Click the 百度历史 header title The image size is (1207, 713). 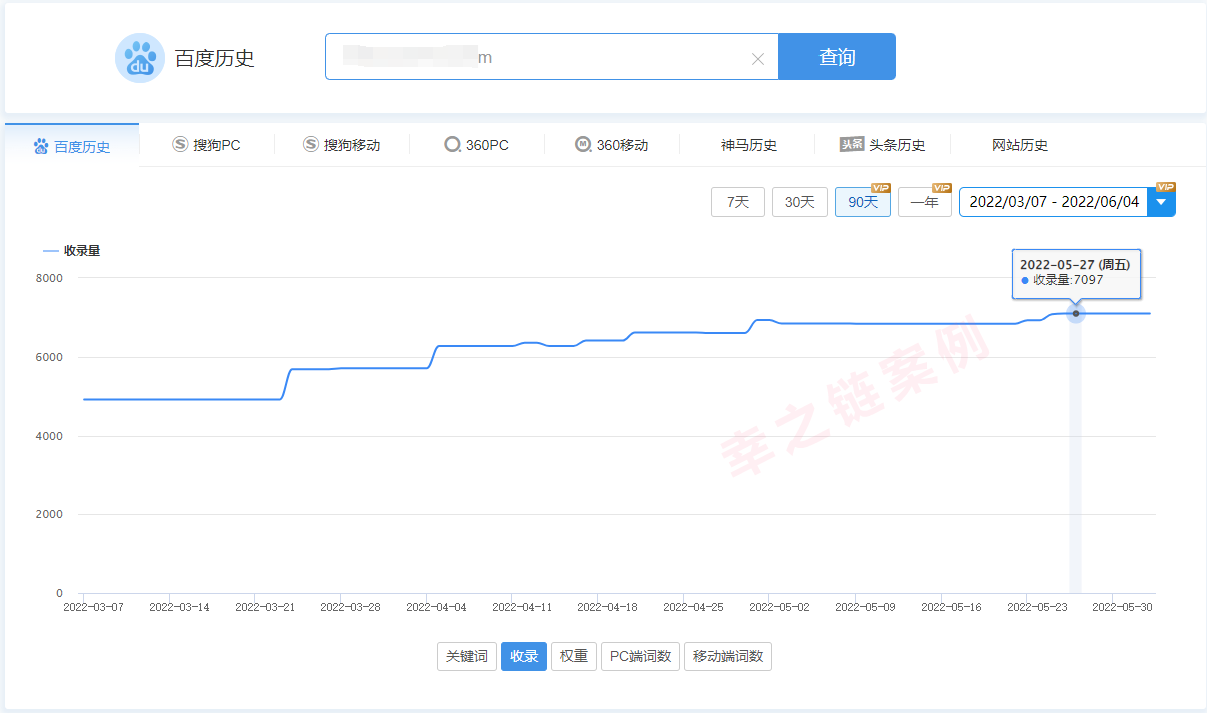pos(215,58)
